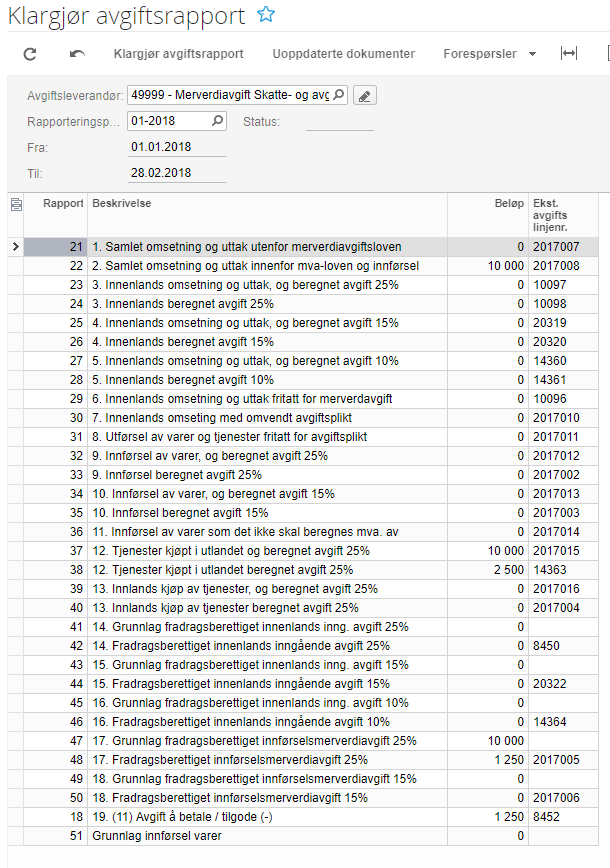This screenshot has width=610, height=868.
Task: Open Uoppdaterte dokumenter
Action: pyautogui.click(x=329, y=53)
